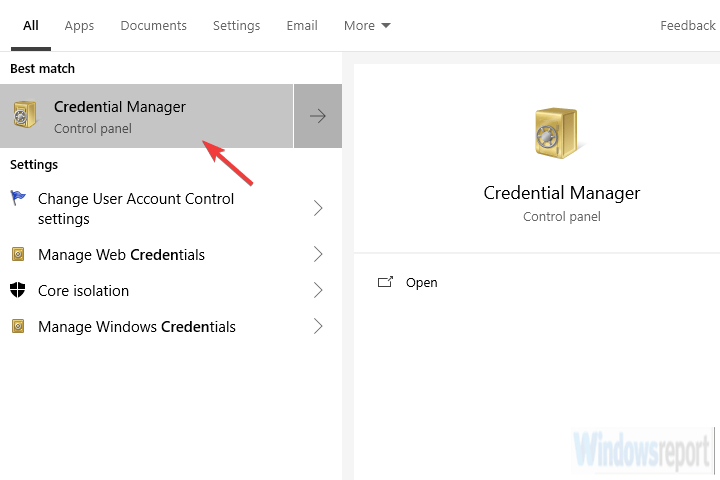Switch to the Documents tab
This screenshot has height=480, width=720.
153,26
